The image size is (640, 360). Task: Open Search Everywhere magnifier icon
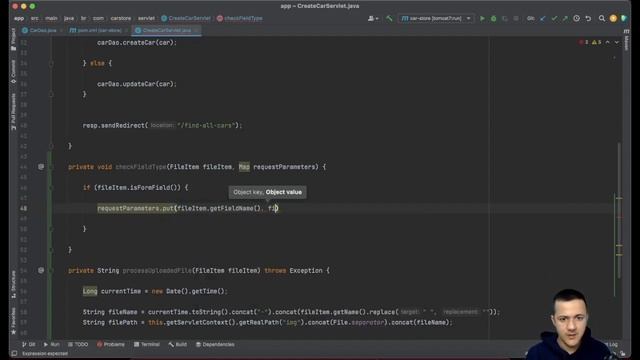pos(602,18)
